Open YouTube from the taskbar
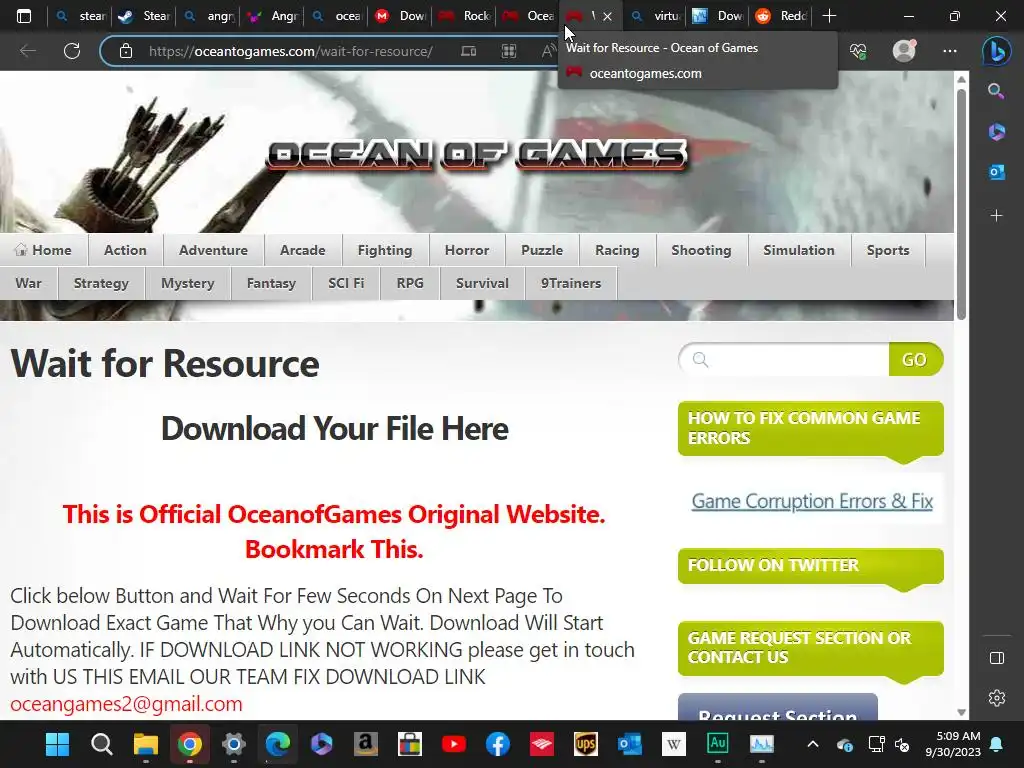 click(454, 744)
